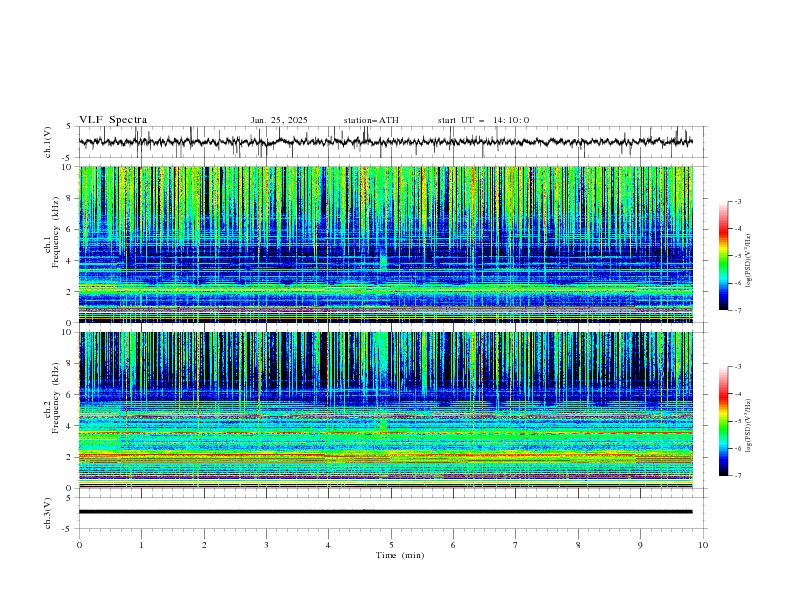Screen dimensions: 792x612
Task: Click the '10' kHz tick of ch.1 spectrogram
Action: (69, 167)
